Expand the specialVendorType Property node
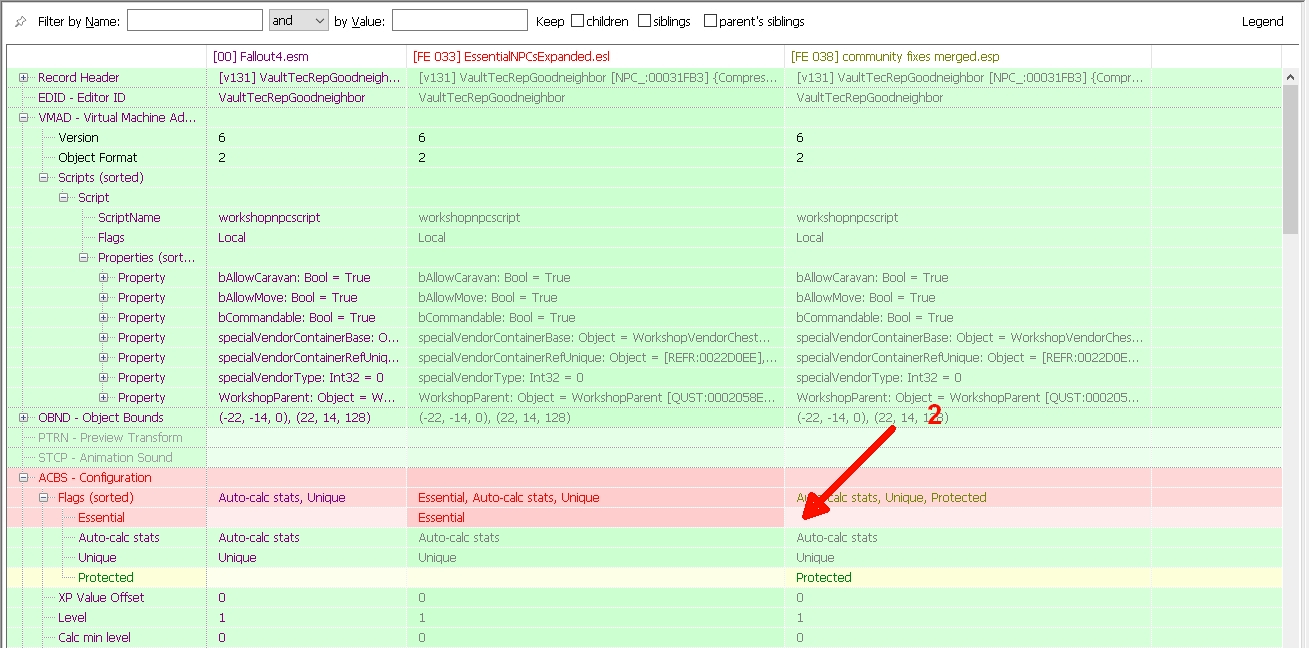1309x648 pixels. (x=104, y=378)
